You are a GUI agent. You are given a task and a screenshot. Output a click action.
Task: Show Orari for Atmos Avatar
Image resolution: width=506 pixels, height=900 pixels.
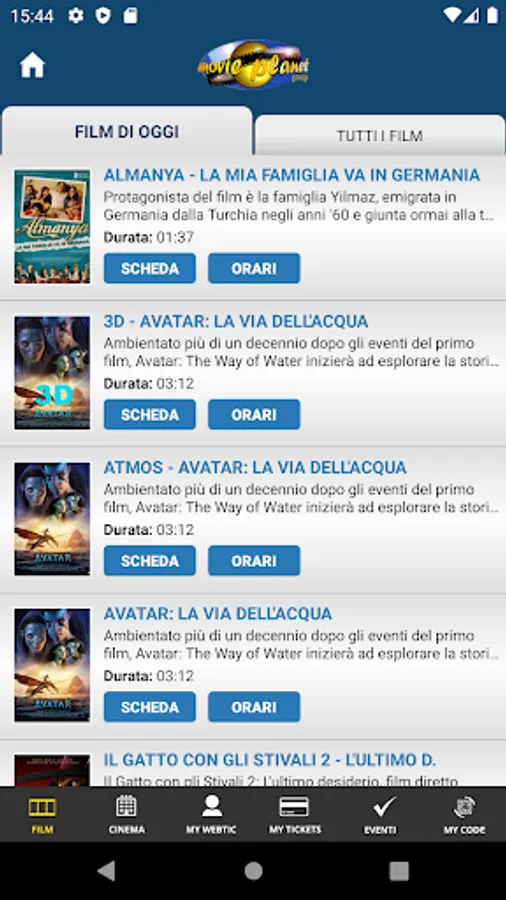(254, 561)
